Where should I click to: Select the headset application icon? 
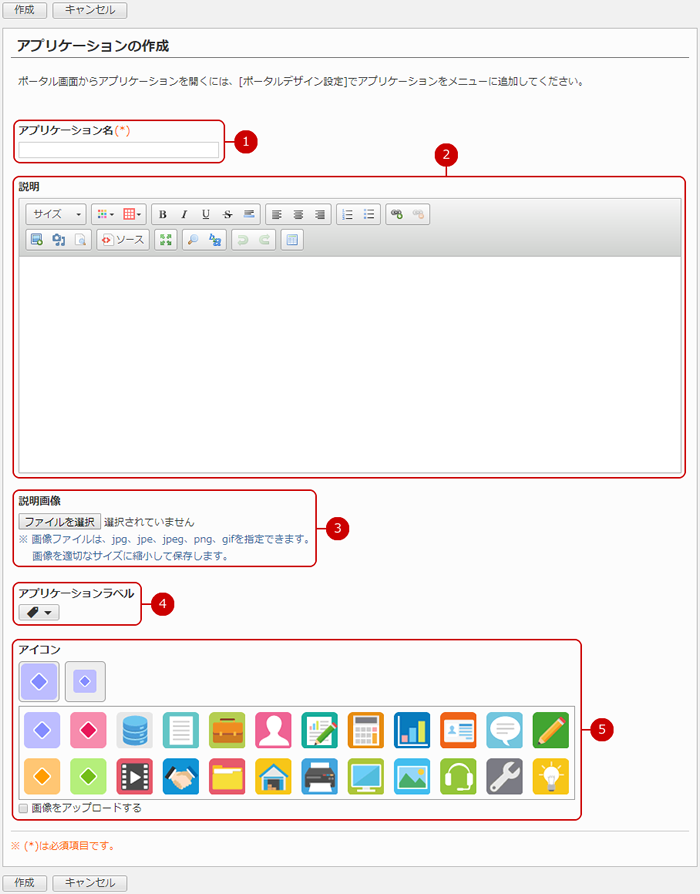coord(458,776)
